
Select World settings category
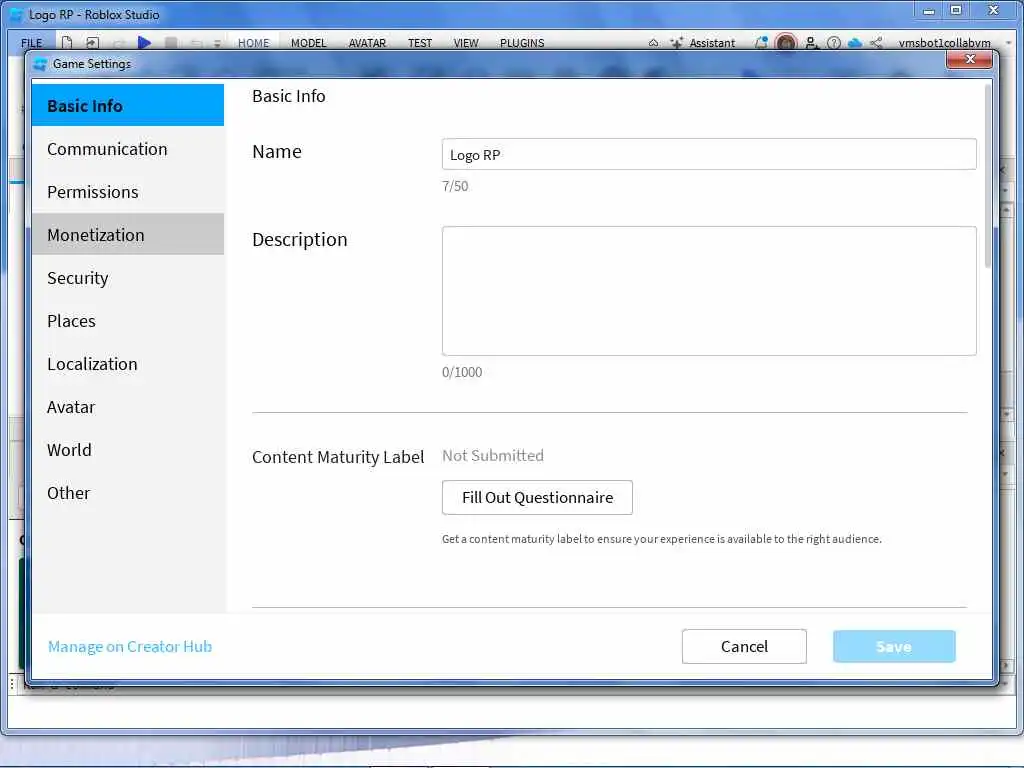click(x=127, y=450)
